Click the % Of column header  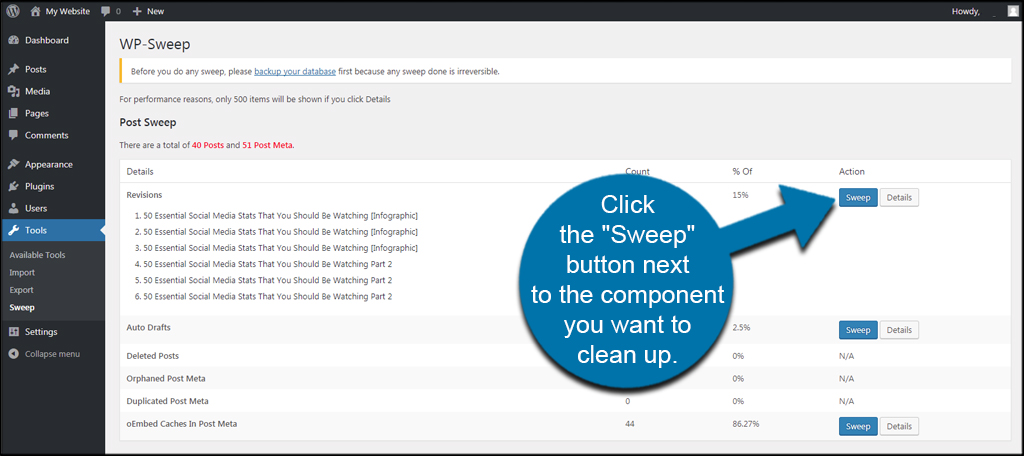click(743, 172)
